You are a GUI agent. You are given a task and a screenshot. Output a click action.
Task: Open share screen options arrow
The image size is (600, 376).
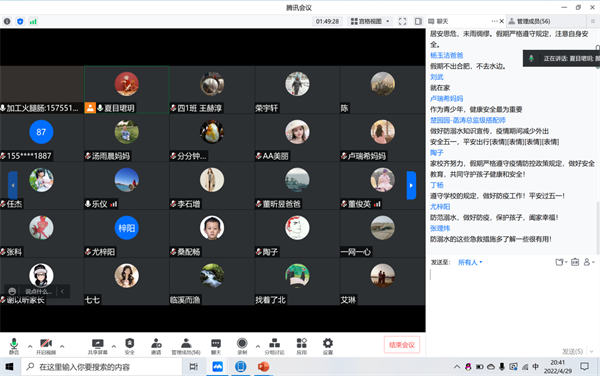pyautogui.click(x=114, y=346)
